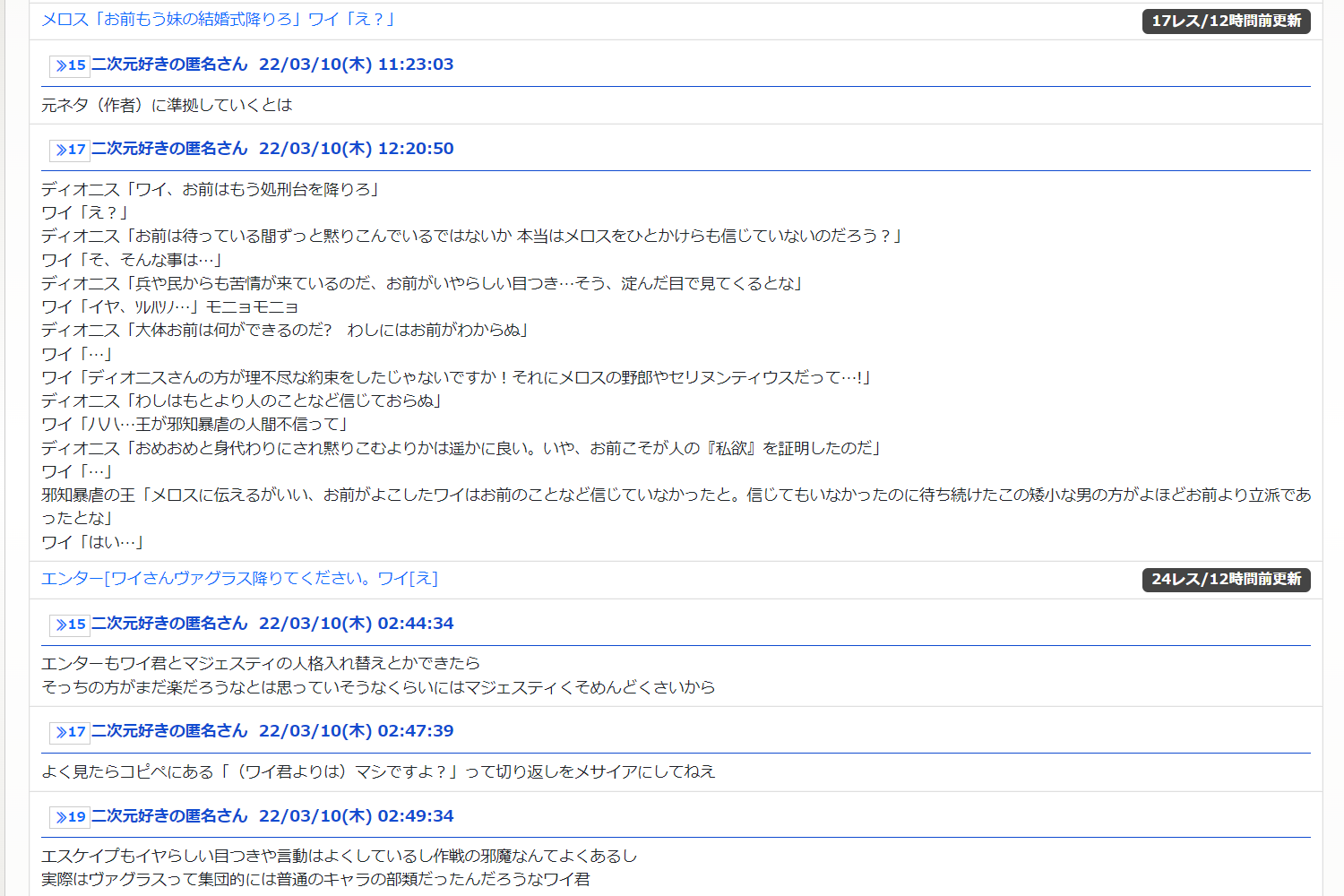Screen dimensions: 1344x896
Task: Click the poster name on the 11:23:03 post
Action: point(169,65)
